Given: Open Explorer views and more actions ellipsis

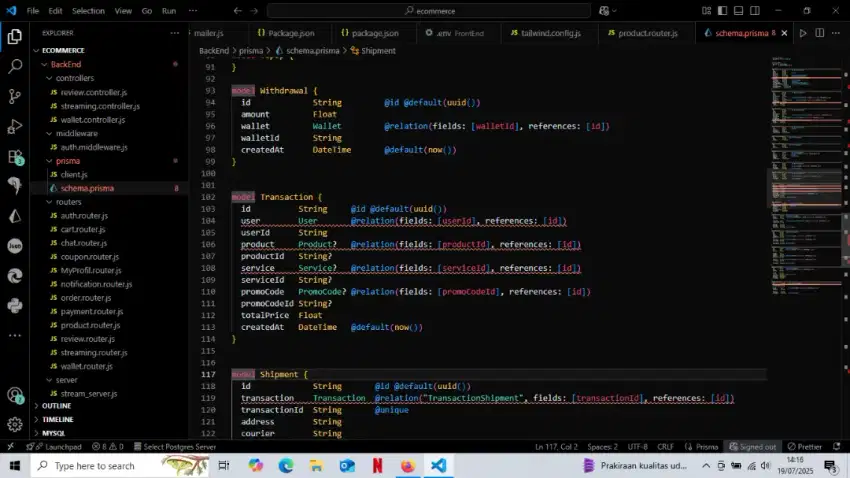Looking at the screenshot, I should pyautogui.click(x=175, y=33).
